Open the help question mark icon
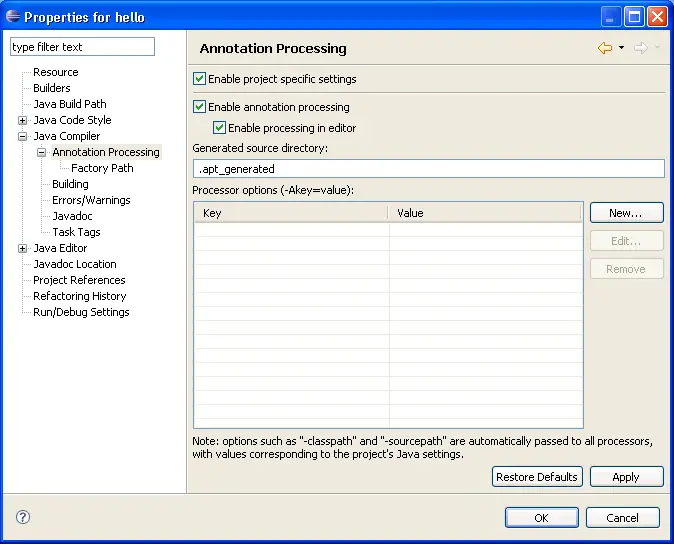Image resolution: width=674 pixels, height=544 pixels. click(23, 517)
